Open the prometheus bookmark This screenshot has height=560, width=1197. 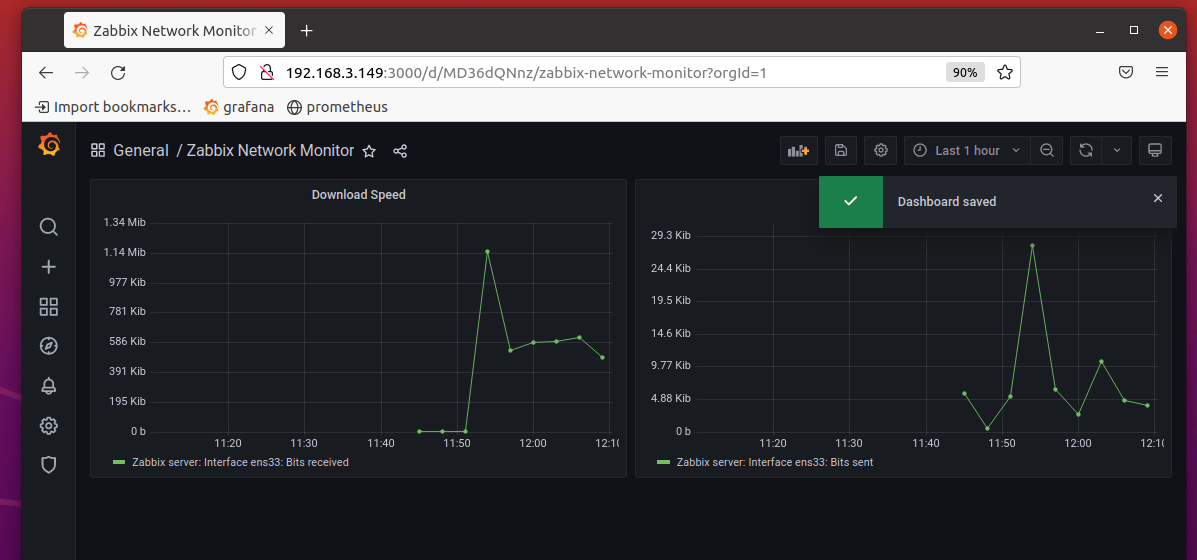[x=337, y=107]
